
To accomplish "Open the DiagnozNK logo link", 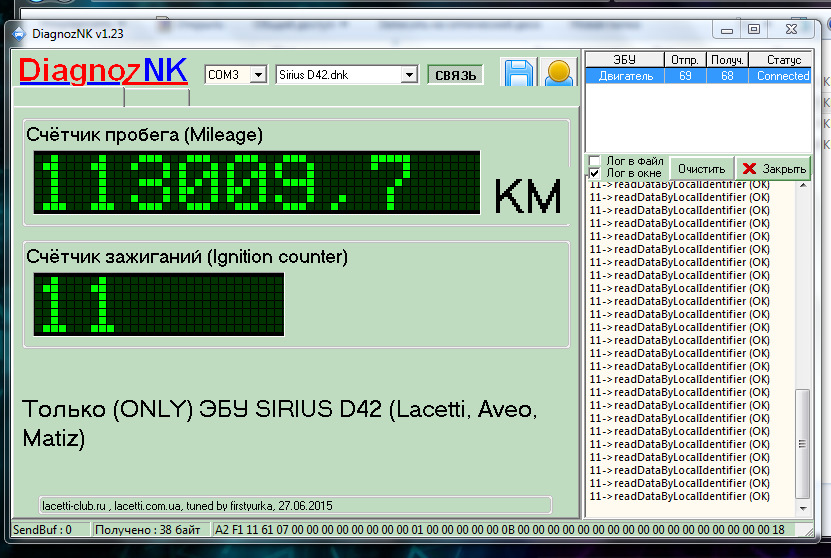I will 103,70.
